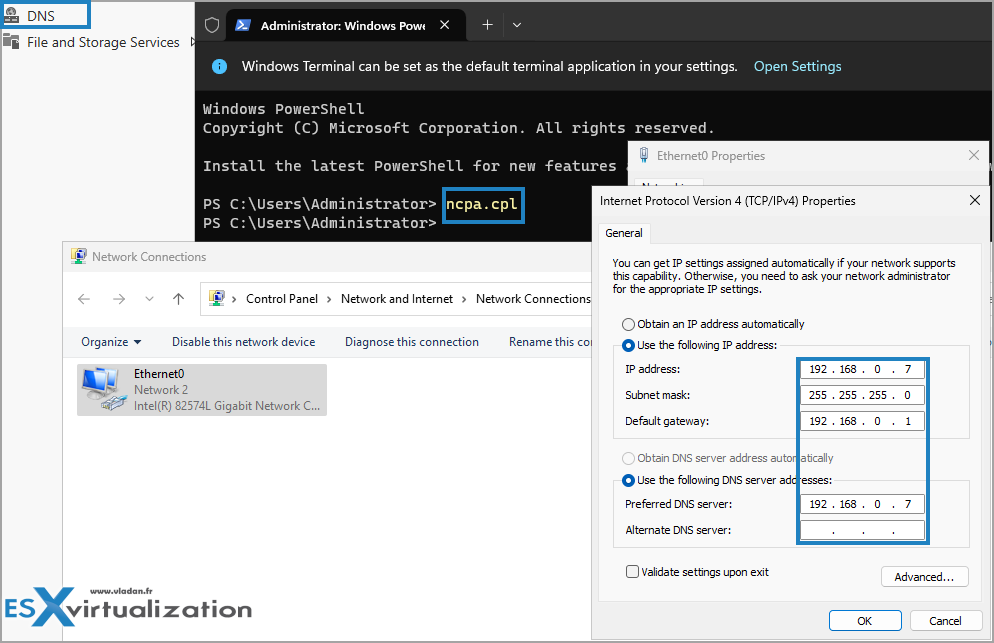The width and height of the screenshot is (994, 643).
Task: Select Network and Internet in breadcrumb
Action: (397, 299)
